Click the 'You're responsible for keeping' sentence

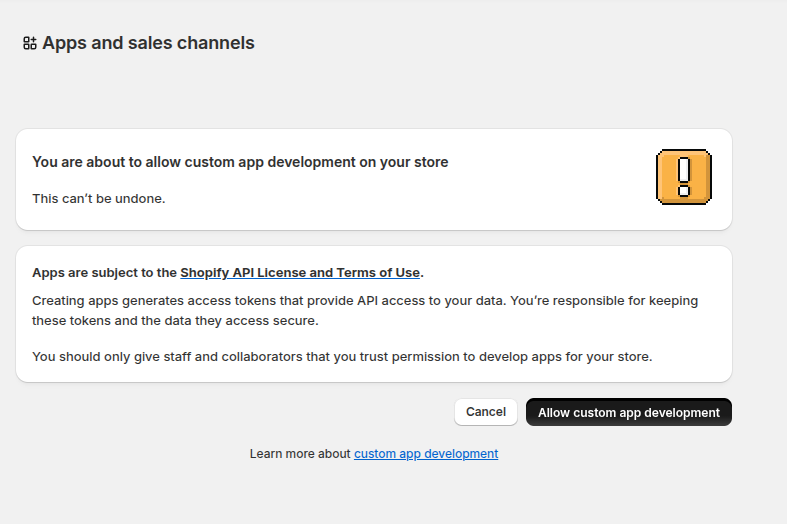(600, 300)
